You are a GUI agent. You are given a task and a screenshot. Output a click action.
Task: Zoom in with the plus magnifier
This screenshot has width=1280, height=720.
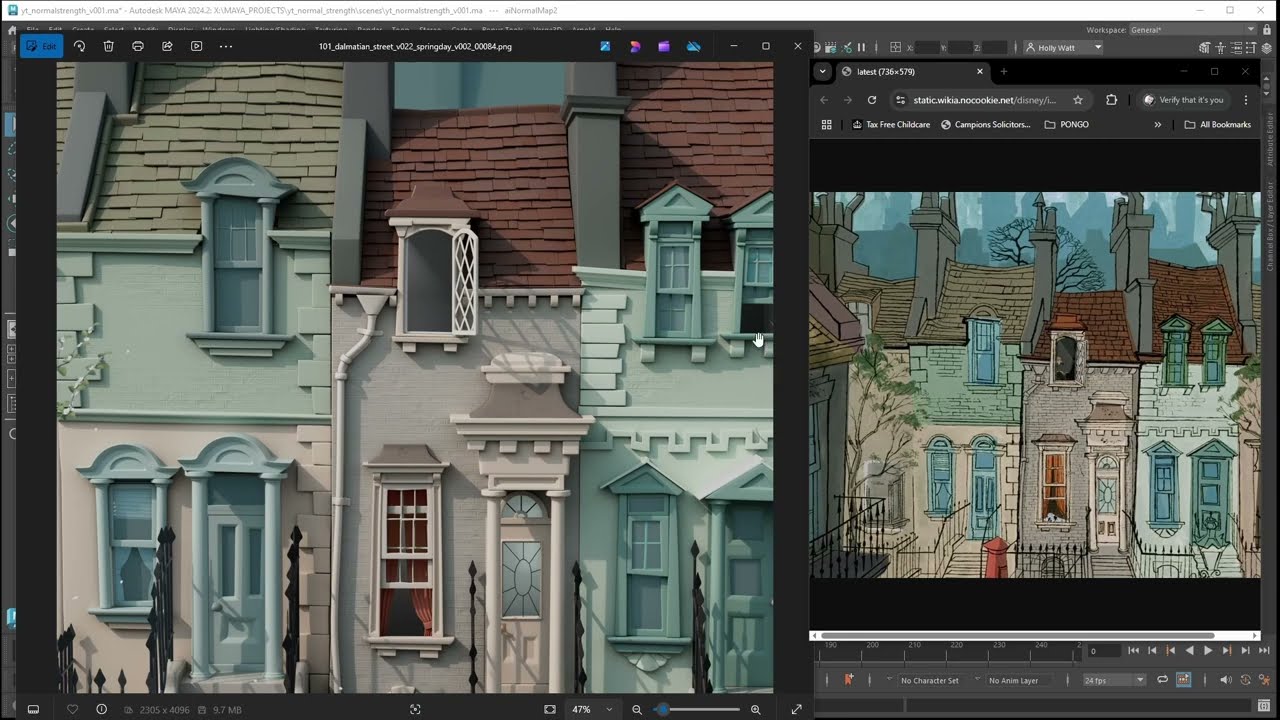click(x=755, y=709)
